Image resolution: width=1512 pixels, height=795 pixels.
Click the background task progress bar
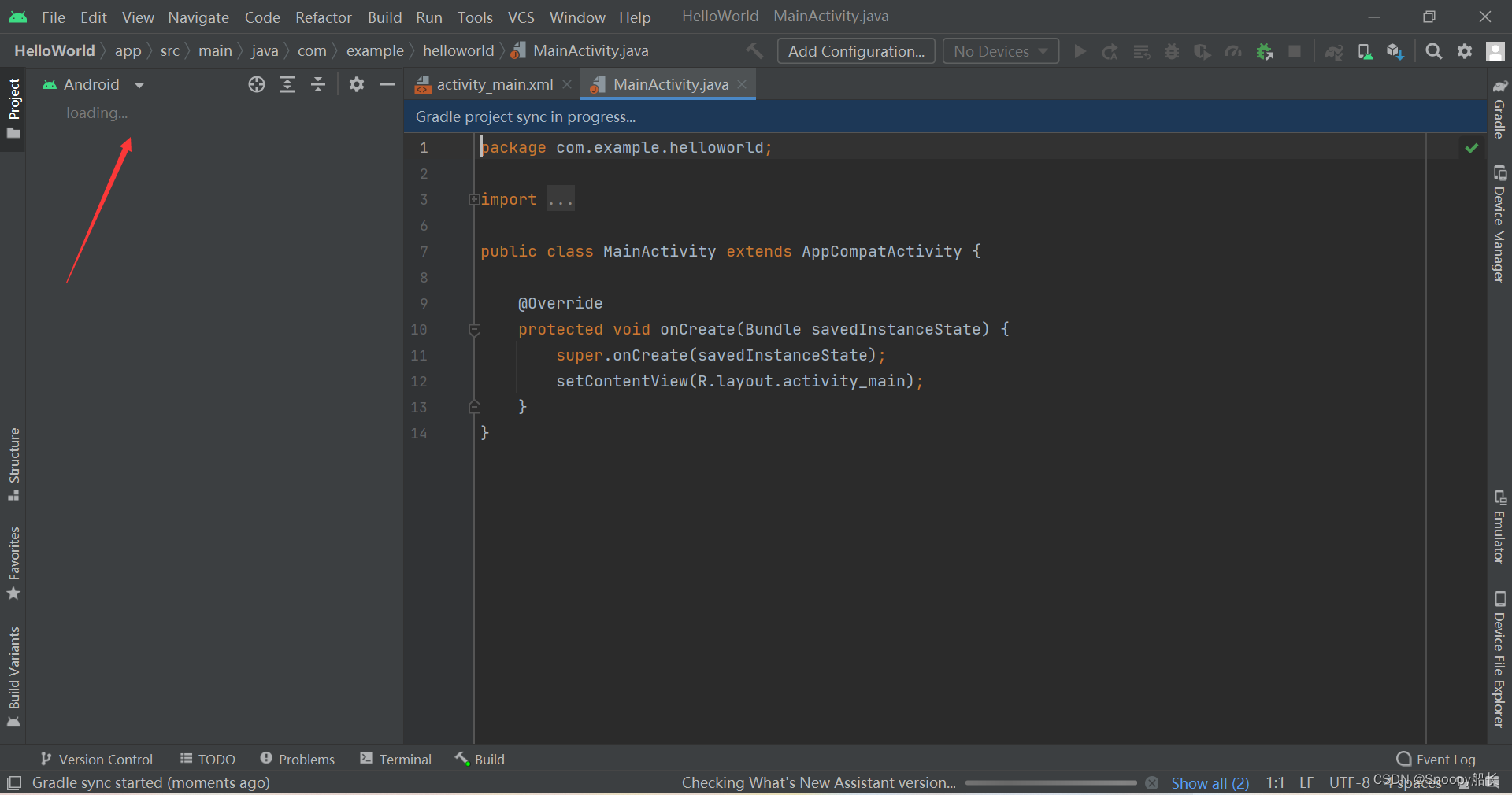[1051, 783]
